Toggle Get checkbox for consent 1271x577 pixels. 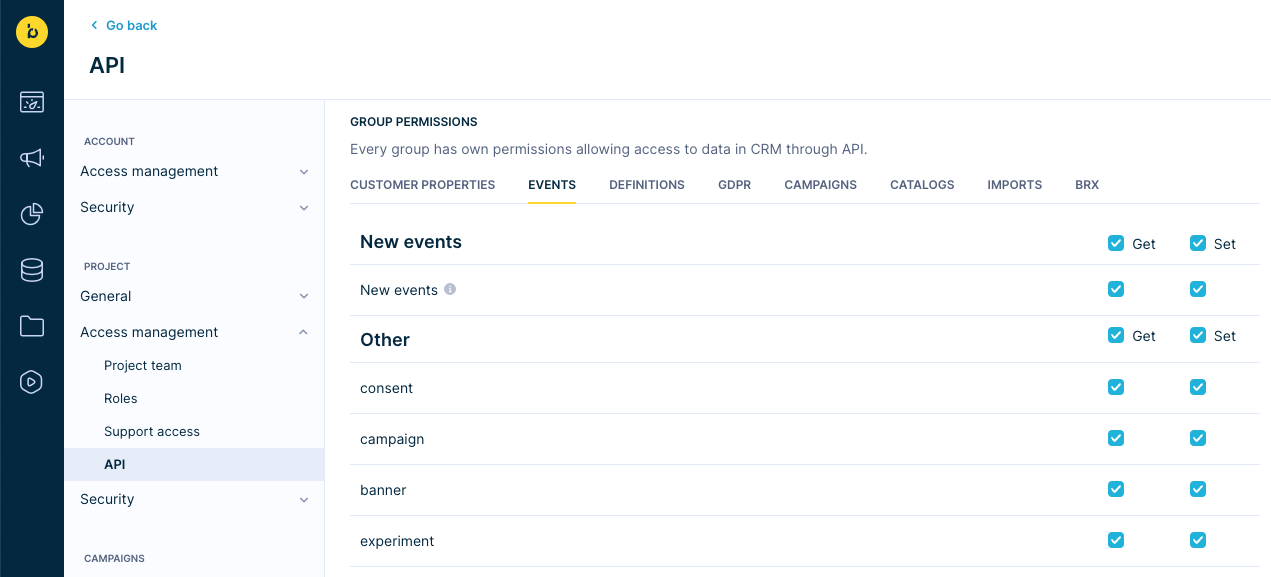(x=1116, y=387)
